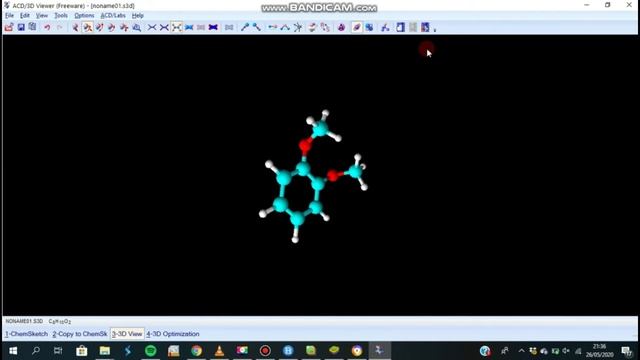Image resolution: width=640 pixels, height=360 pixels.
Task: Open Windows taskbar search
Action: [36, 351]
